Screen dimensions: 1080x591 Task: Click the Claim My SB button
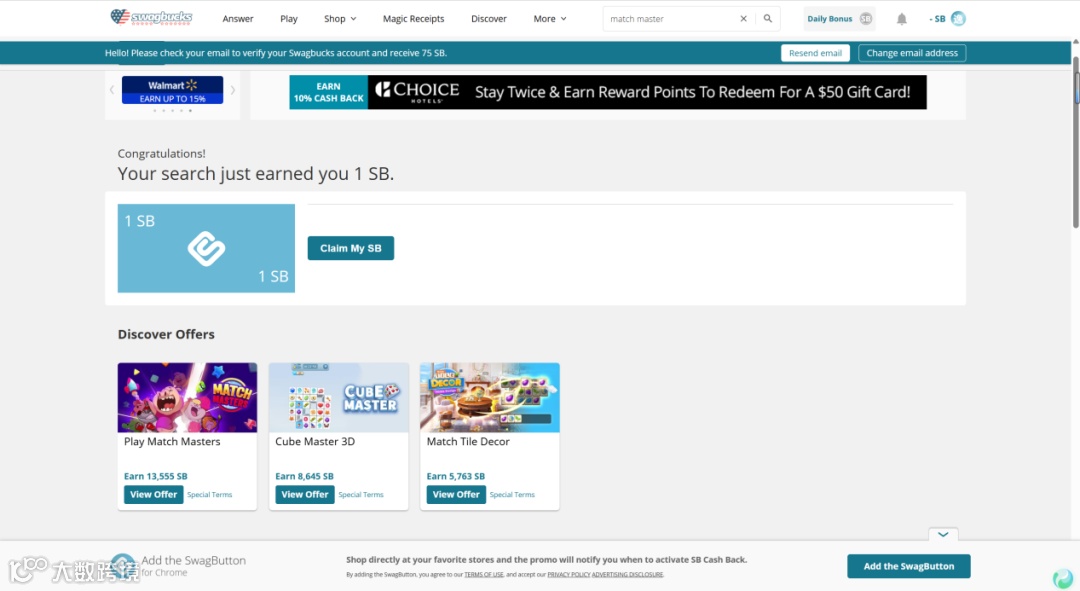(x=351, y=248)
